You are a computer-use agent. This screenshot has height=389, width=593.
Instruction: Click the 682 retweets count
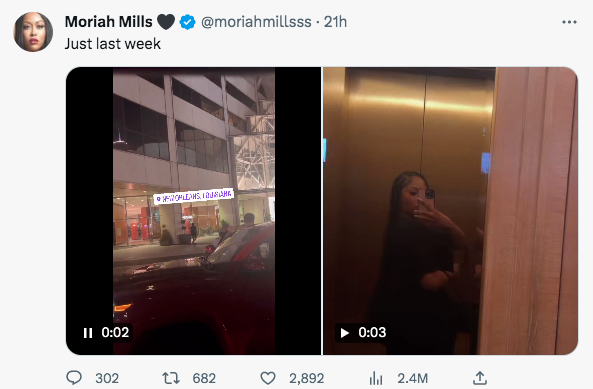[204, 378]
